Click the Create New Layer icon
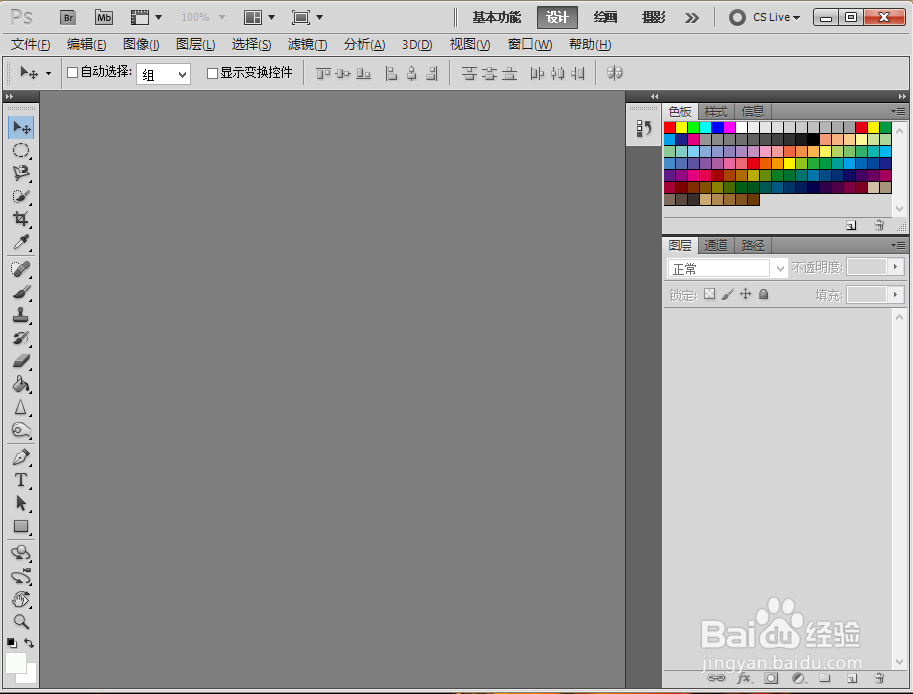Viewport: 913px width, 694px height. tap(853, 678)
